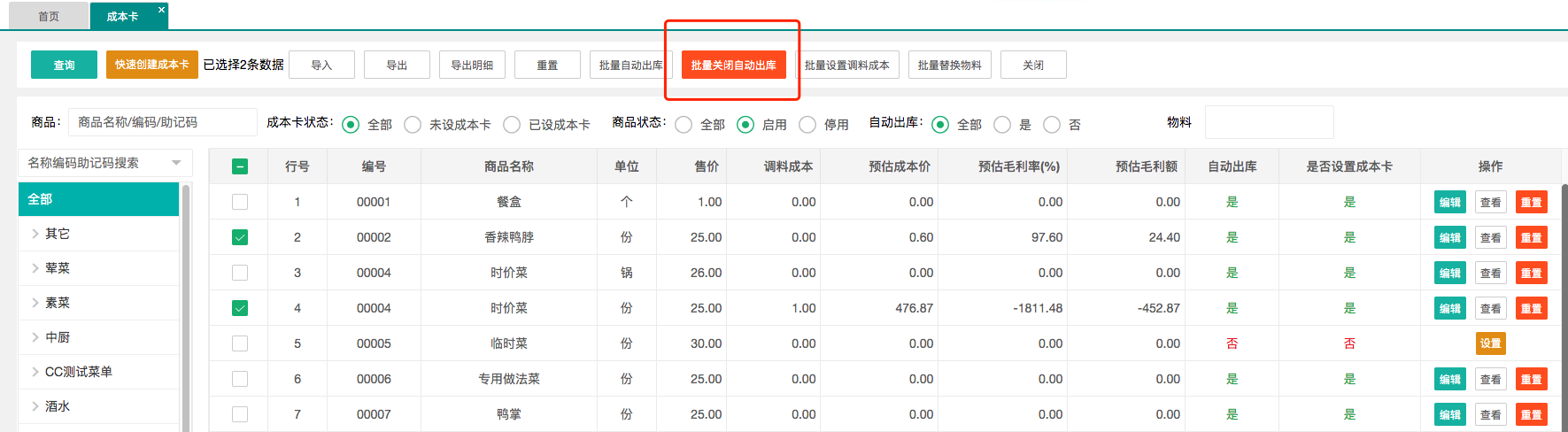Switch to the 首页 tab
The image size is (1568, 432).
click(49, 16)
